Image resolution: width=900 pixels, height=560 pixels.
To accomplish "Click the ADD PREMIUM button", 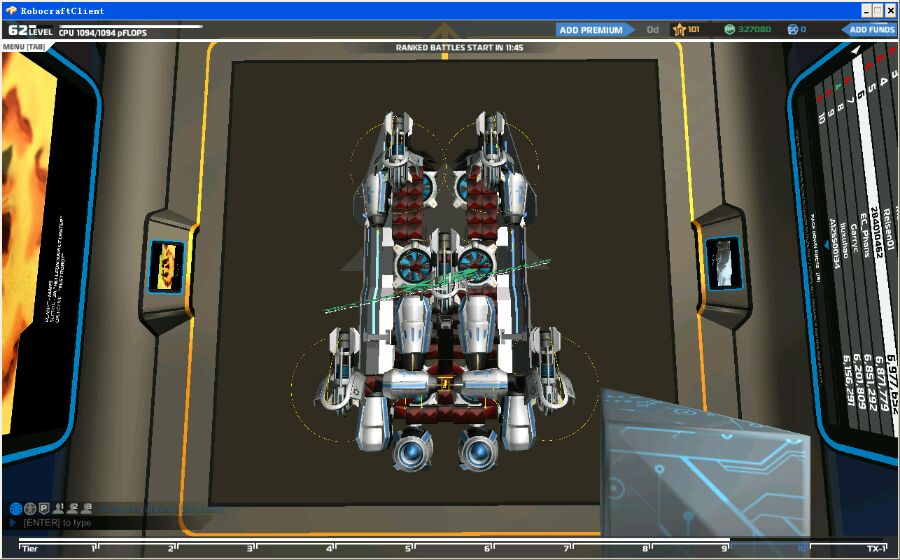I will (x=595, y=30).
